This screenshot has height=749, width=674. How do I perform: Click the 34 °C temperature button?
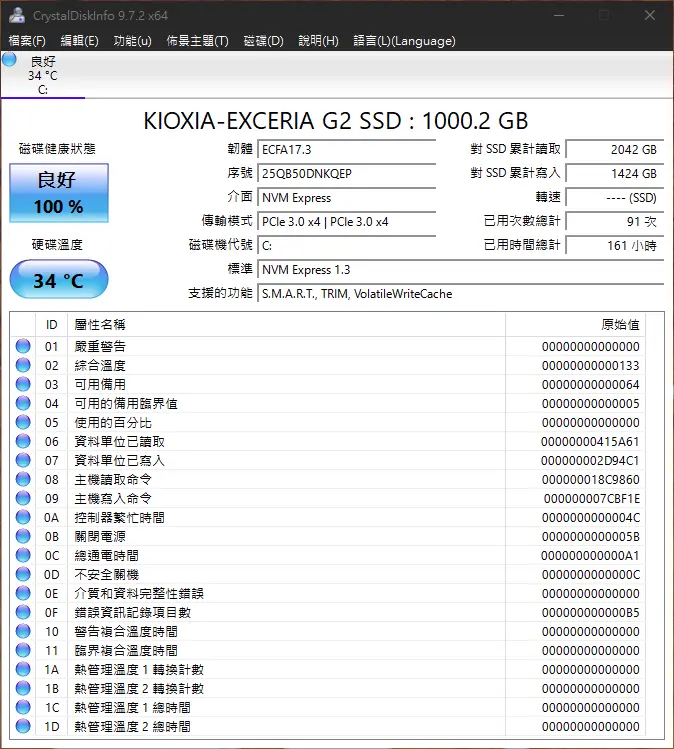(59, 280)
